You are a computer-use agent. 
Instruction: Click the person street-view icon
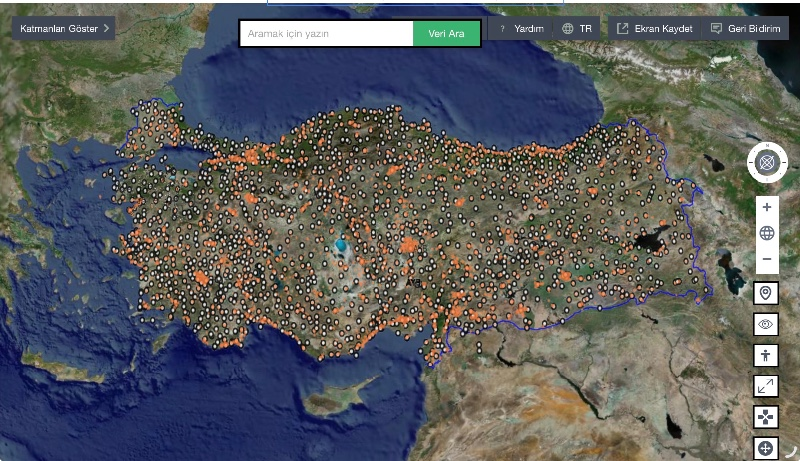766,355
